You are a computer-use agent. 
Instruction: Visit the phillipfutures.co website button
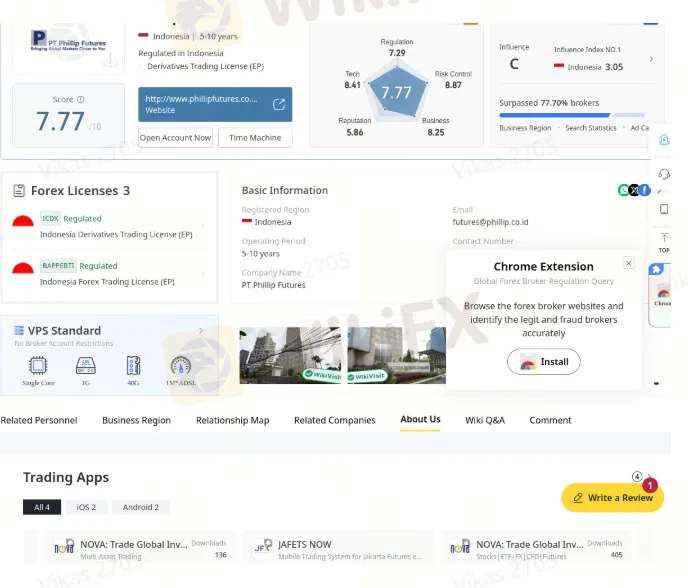(215, 104)
